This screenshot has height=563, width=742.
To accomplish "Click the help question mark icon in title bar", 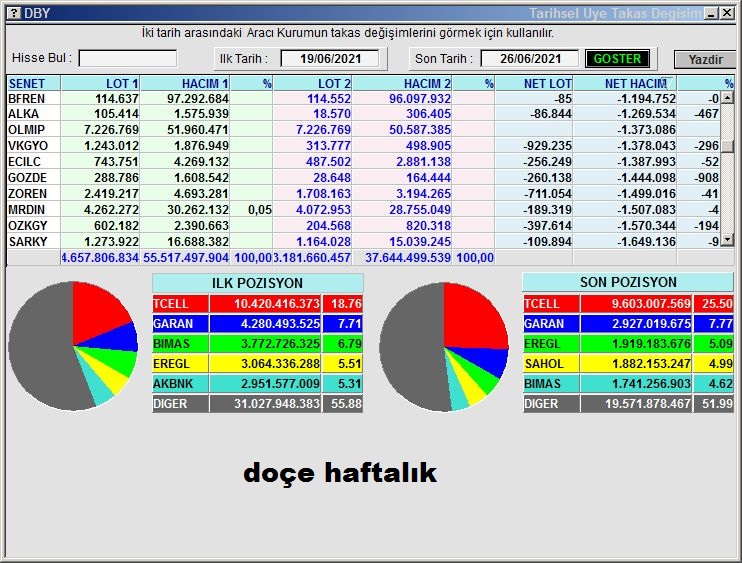I will point(14,13).
